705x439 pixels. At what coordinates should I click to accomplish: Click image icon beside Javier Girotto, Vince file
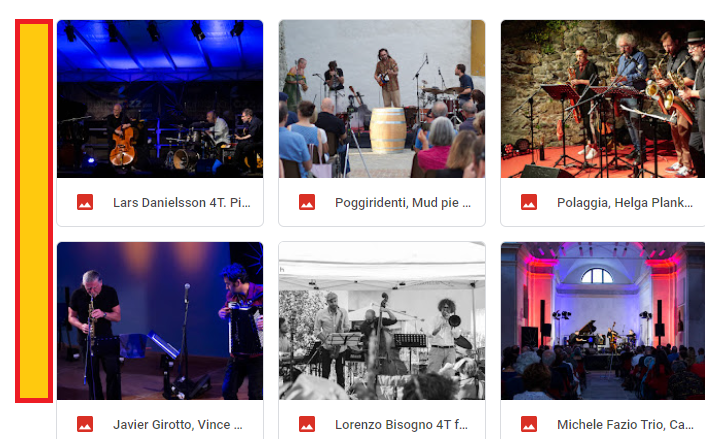coord(85,424)
